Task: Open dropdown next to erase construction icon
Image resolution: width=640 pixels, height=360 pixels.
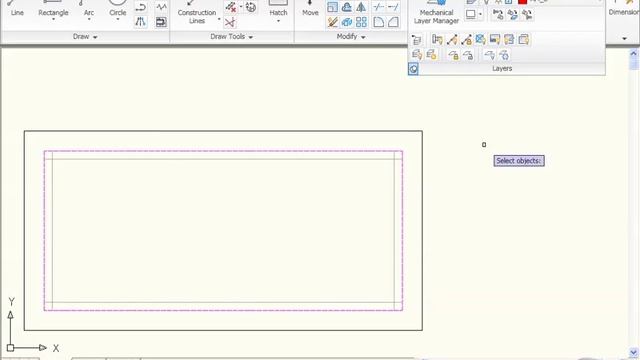Action: (x=241, y=7)
